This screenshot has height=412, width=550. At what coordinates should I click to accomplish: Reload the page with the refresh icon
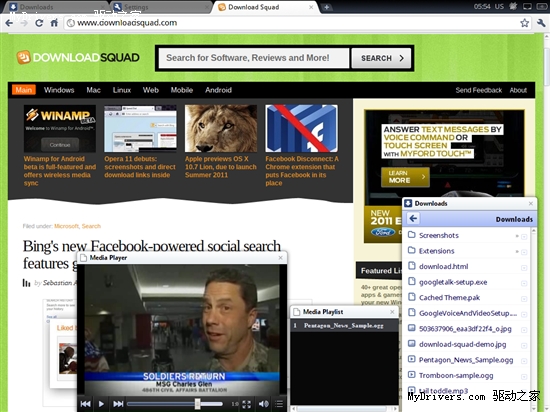point(39,23)
